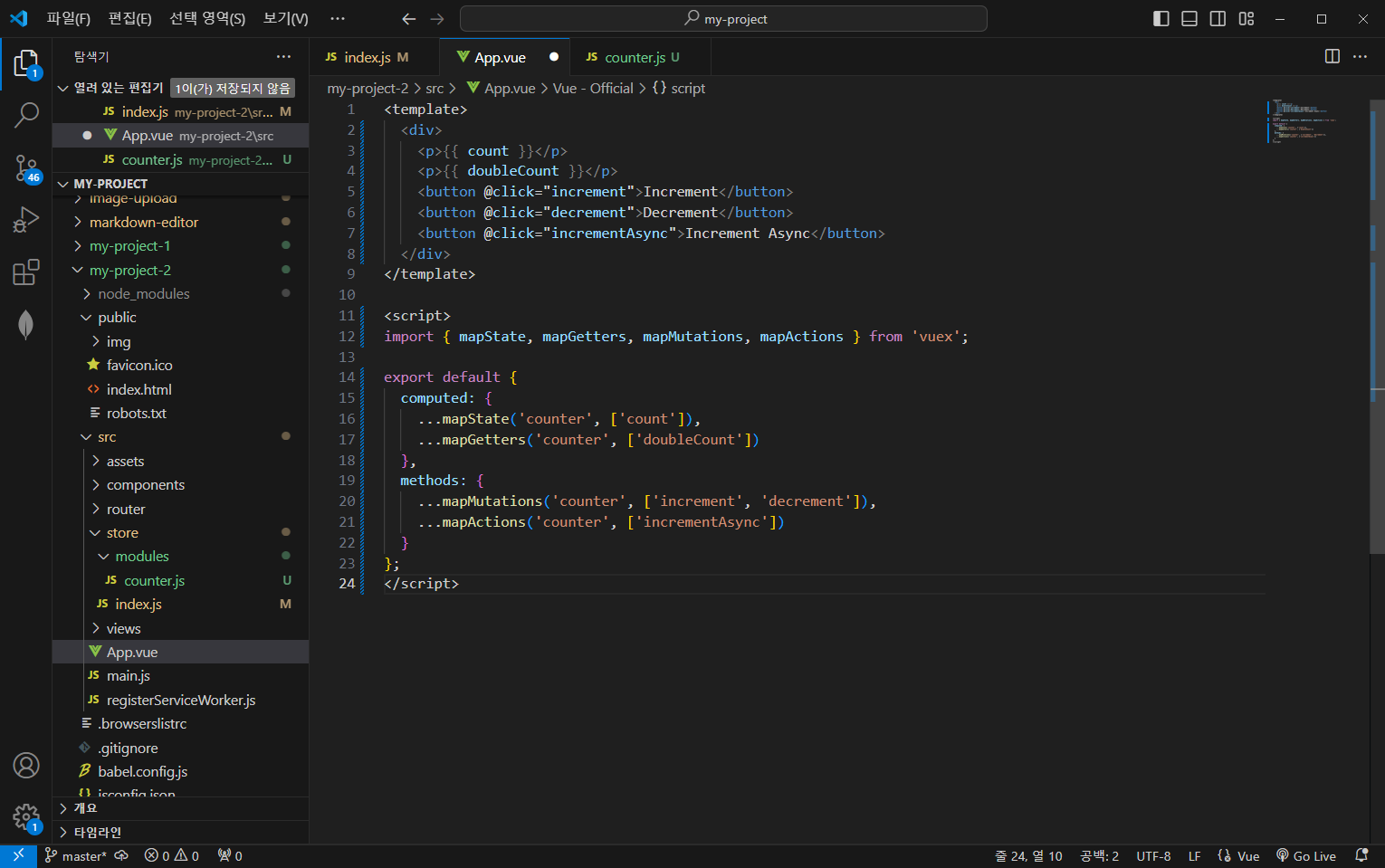
Task: Open the 파일(F) menu
Action: click(x=69, y=19)
